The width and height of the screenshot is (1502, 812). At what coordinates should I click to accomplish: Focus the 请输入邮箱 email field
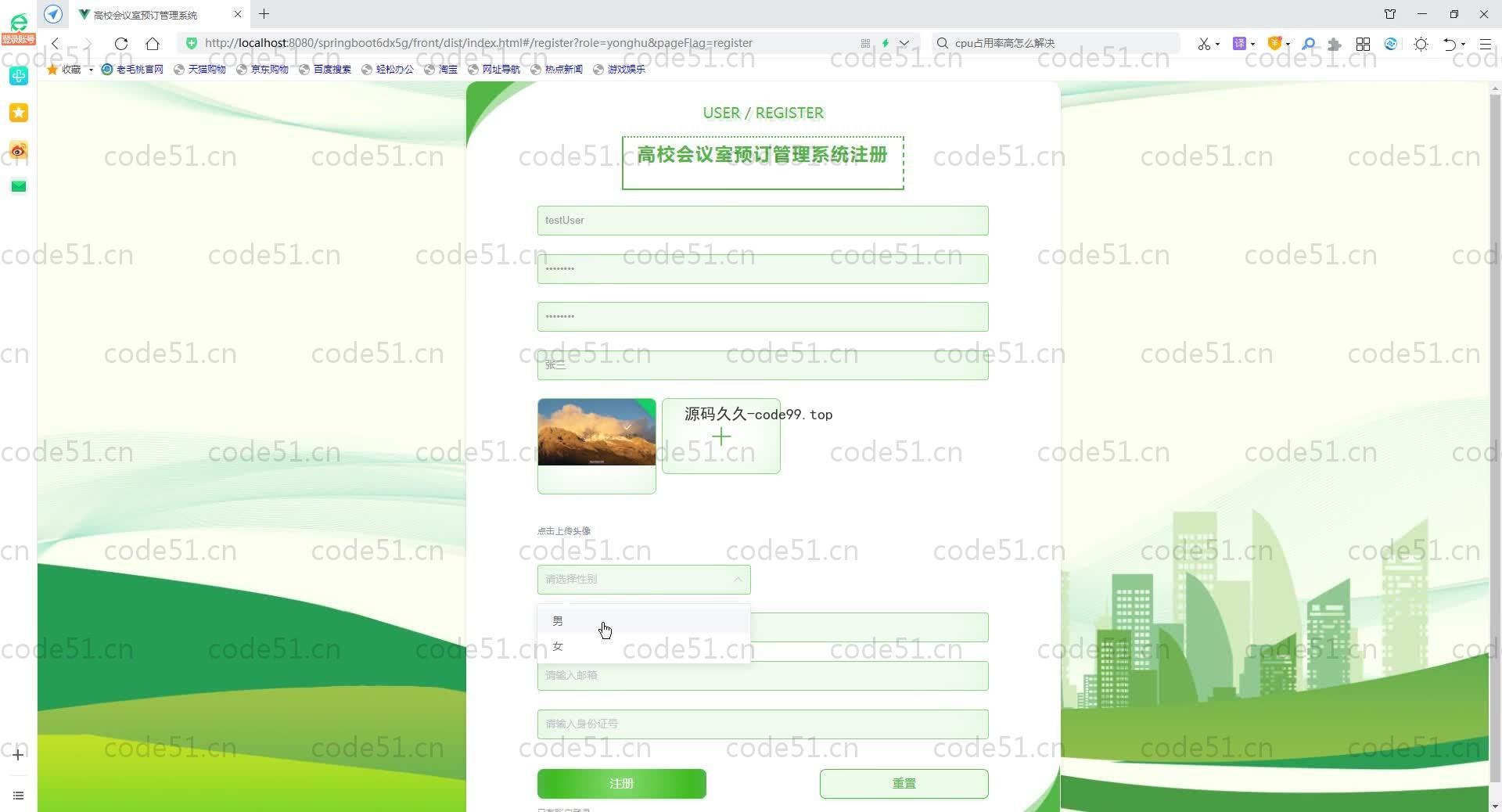tap(762, 676)
